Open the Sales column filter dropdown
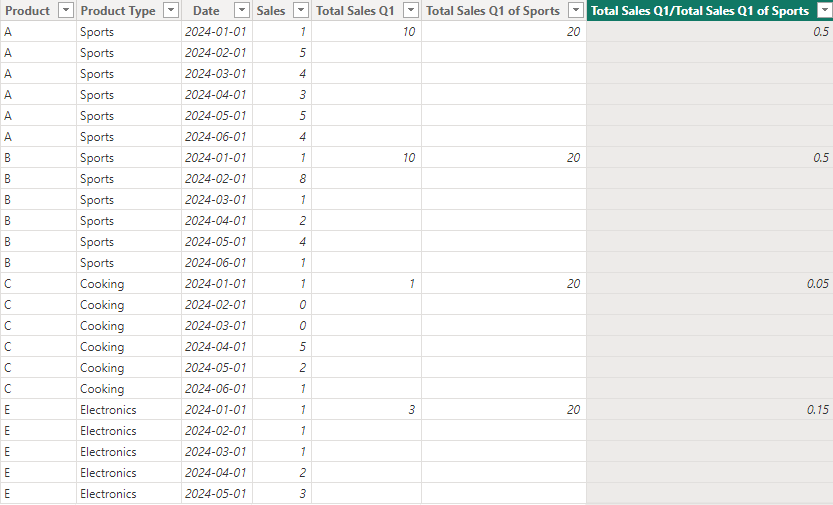The width and height of the screenshot is (833, 505). (x=301, y=10)
